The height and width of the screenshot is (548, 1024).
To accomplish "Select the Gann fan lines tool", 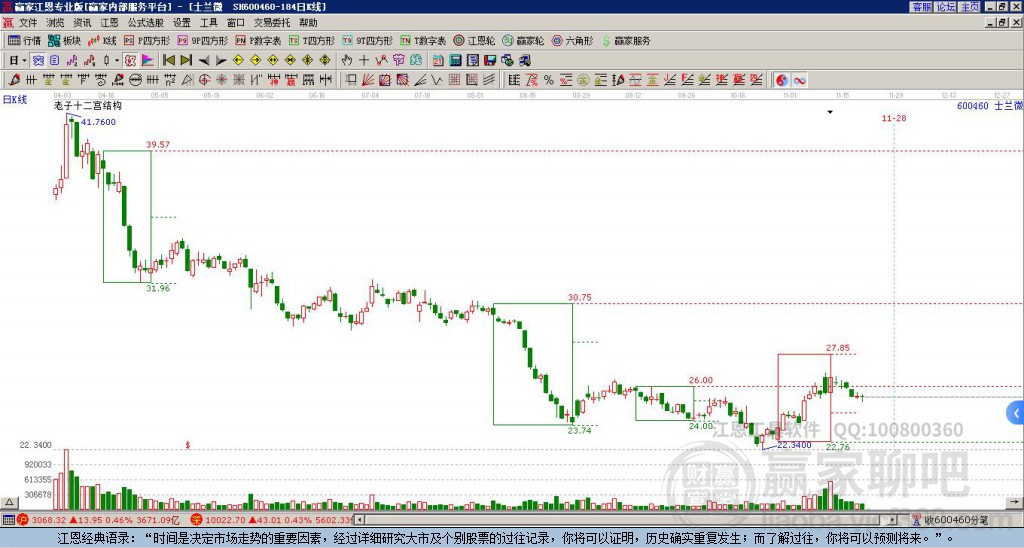I will click(368, 80).
